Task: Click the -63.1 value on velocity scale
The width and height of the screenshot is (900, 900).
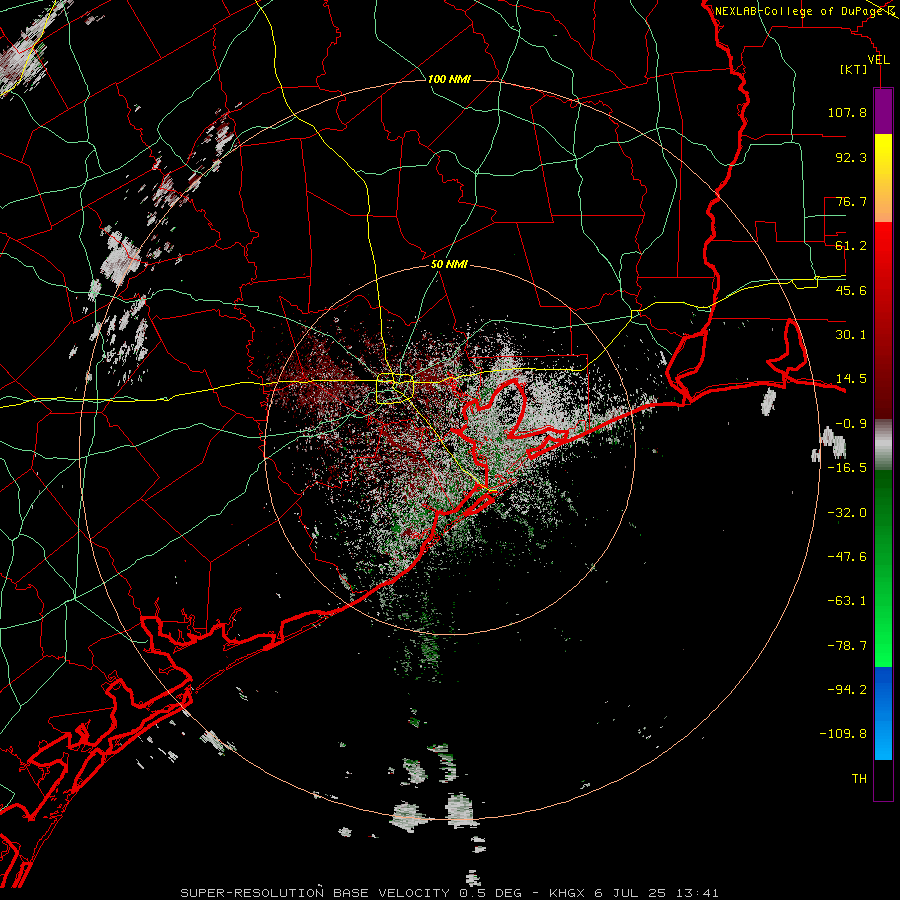Action: 847,601
